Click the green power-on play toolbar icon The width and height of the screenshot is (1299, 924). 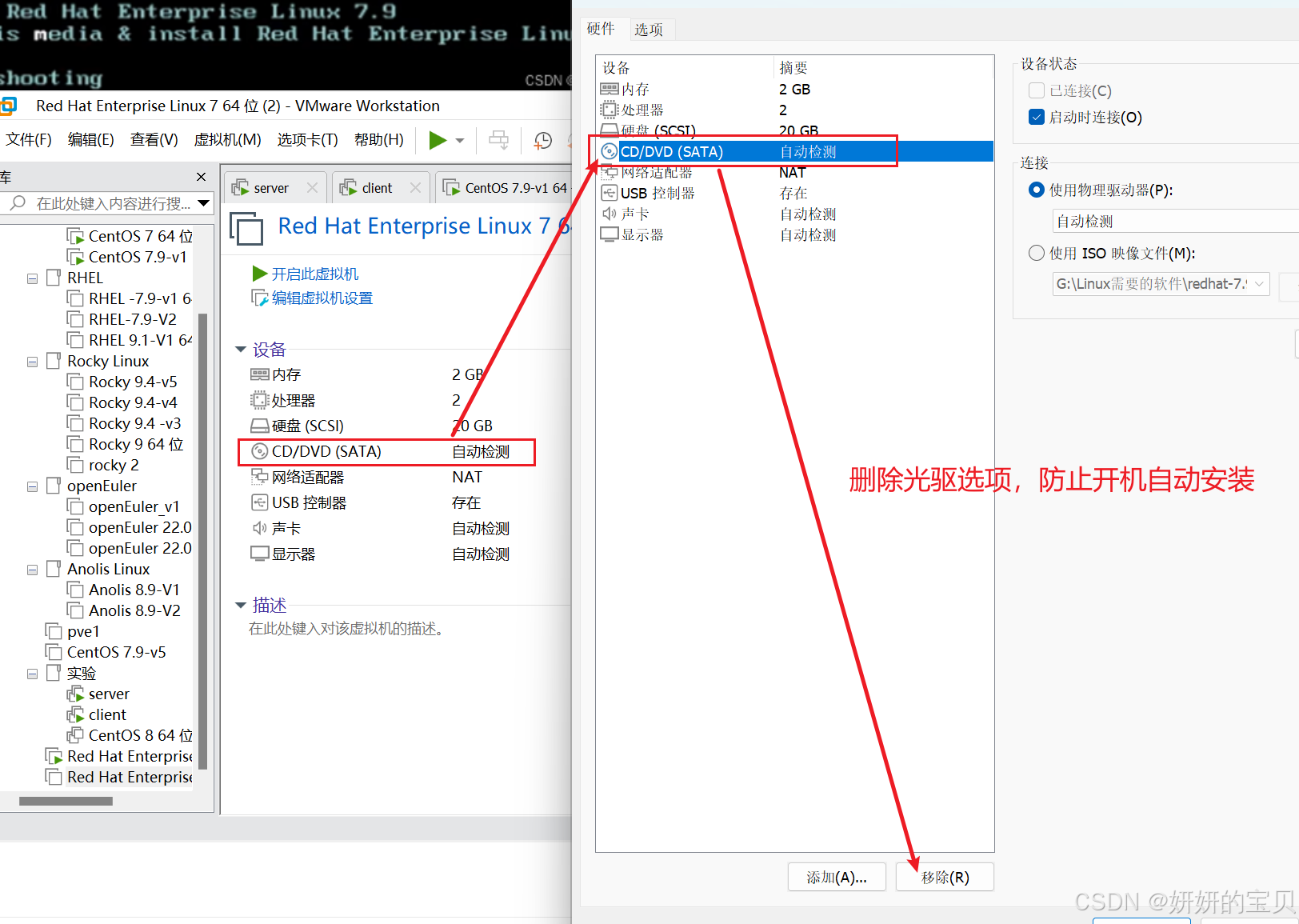click(x=438, y=140)
